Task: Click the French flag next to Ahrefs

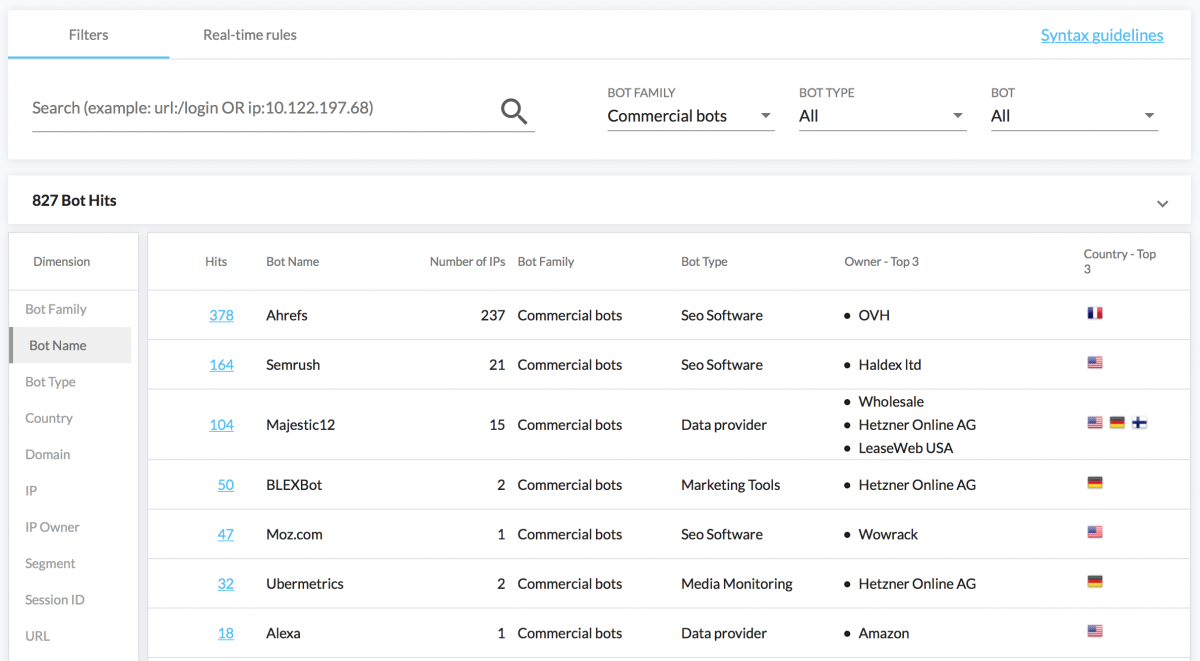Action: pos(1095,312)
